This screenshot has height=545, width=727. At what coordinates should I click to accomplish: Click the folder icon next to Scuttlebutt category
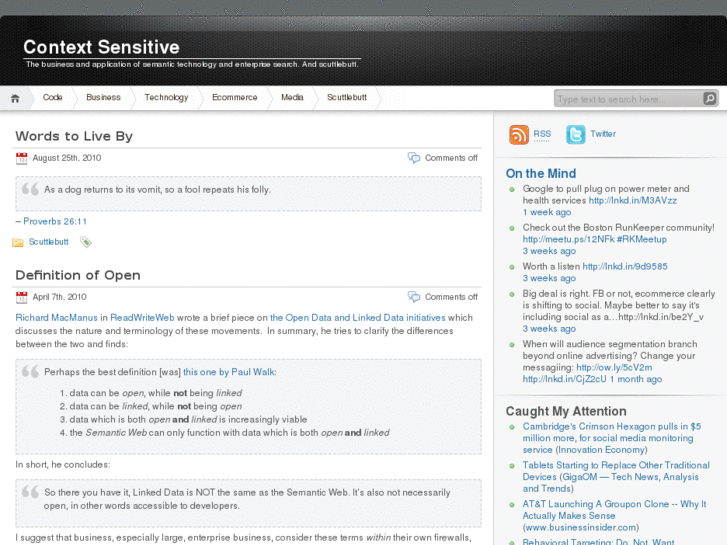click(x=18, y=242)
